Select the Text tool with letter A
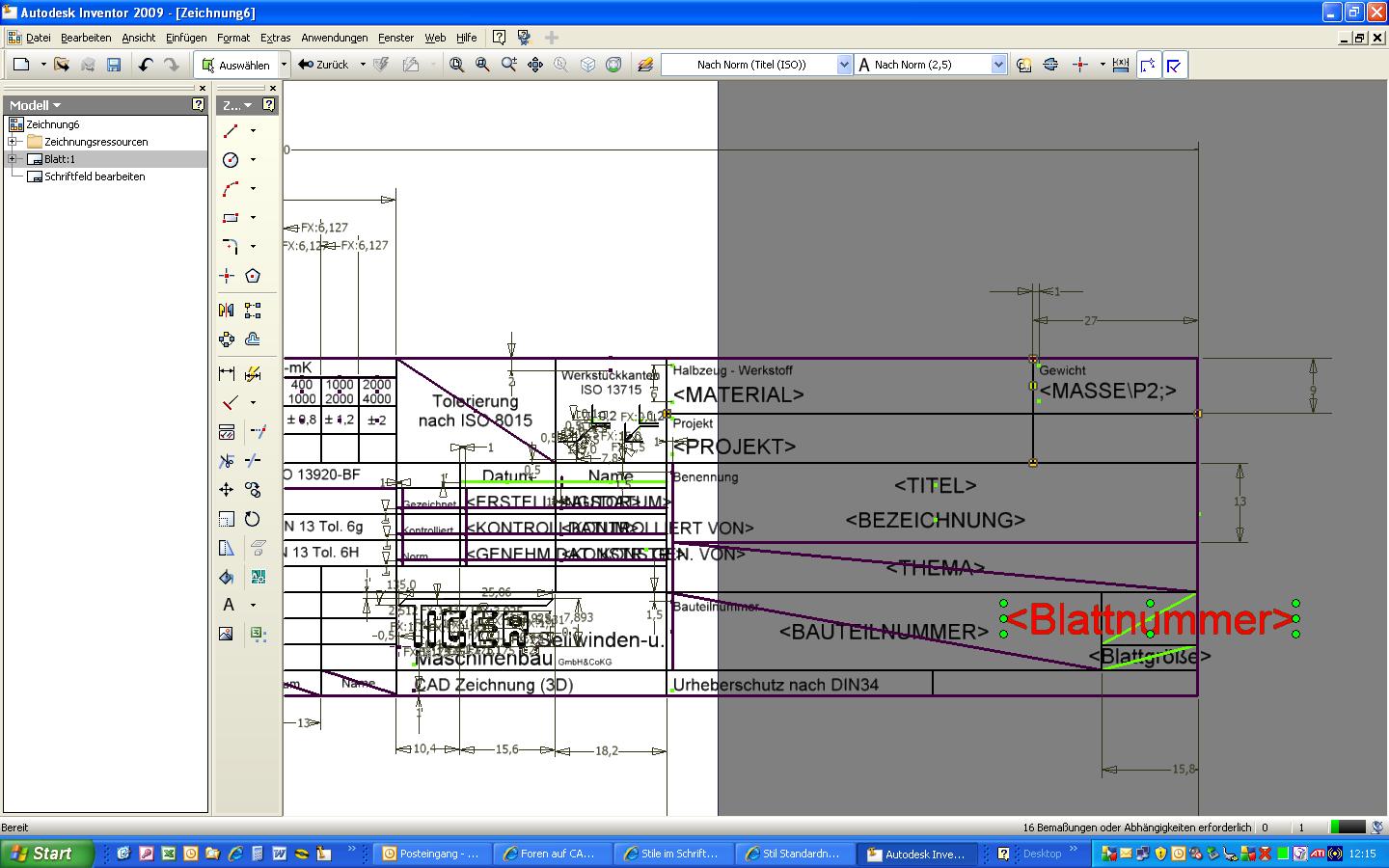Screen dimensions: 1389x868 (229, 605)
